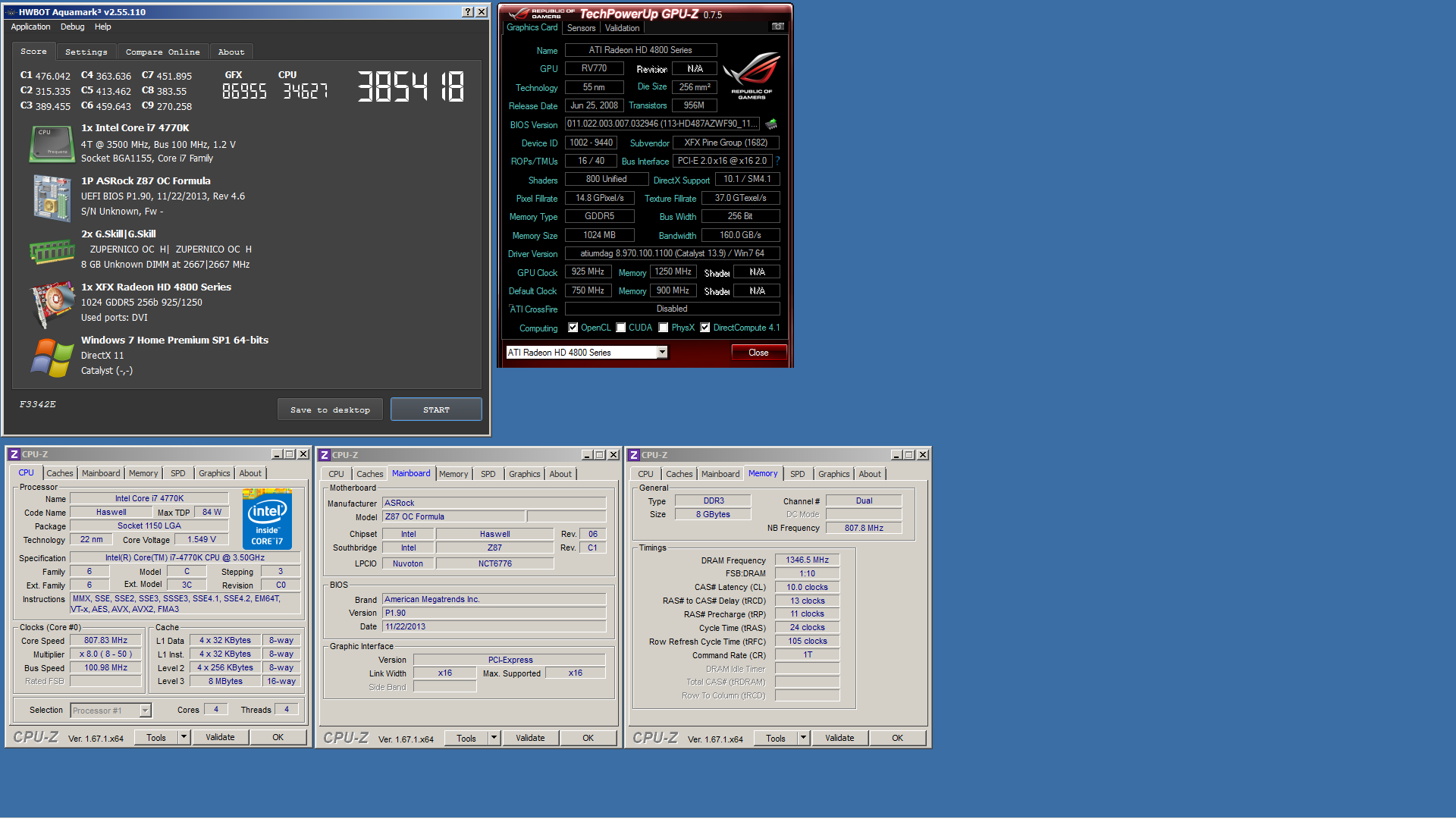The width and height of the screenshot is (1456, 819).
Task: Click the XFX Radeon graphics card icon
Action: tap(52, 304)
